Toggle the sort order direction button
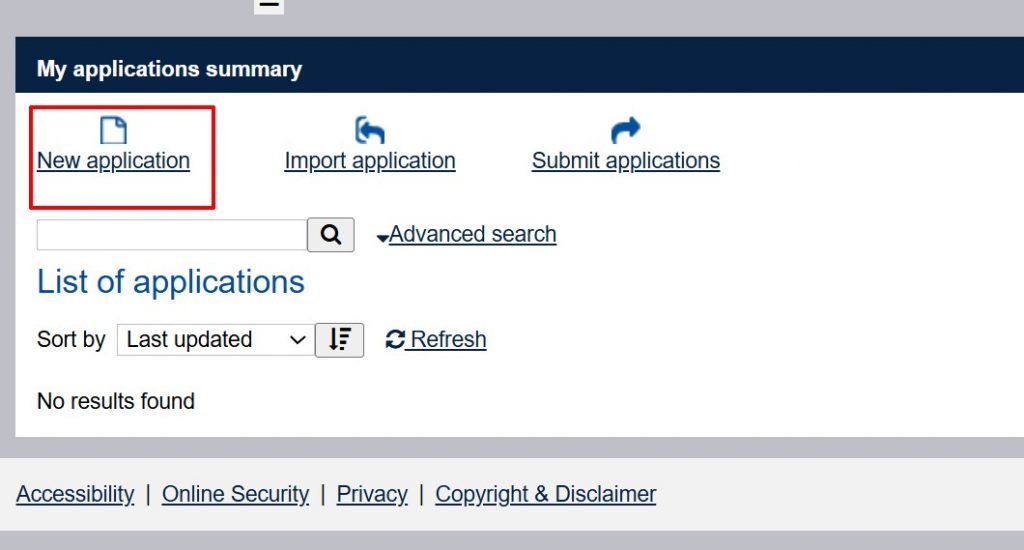Image resolution: width=1024 pixels, height=550 pixels. pos(340,340)
